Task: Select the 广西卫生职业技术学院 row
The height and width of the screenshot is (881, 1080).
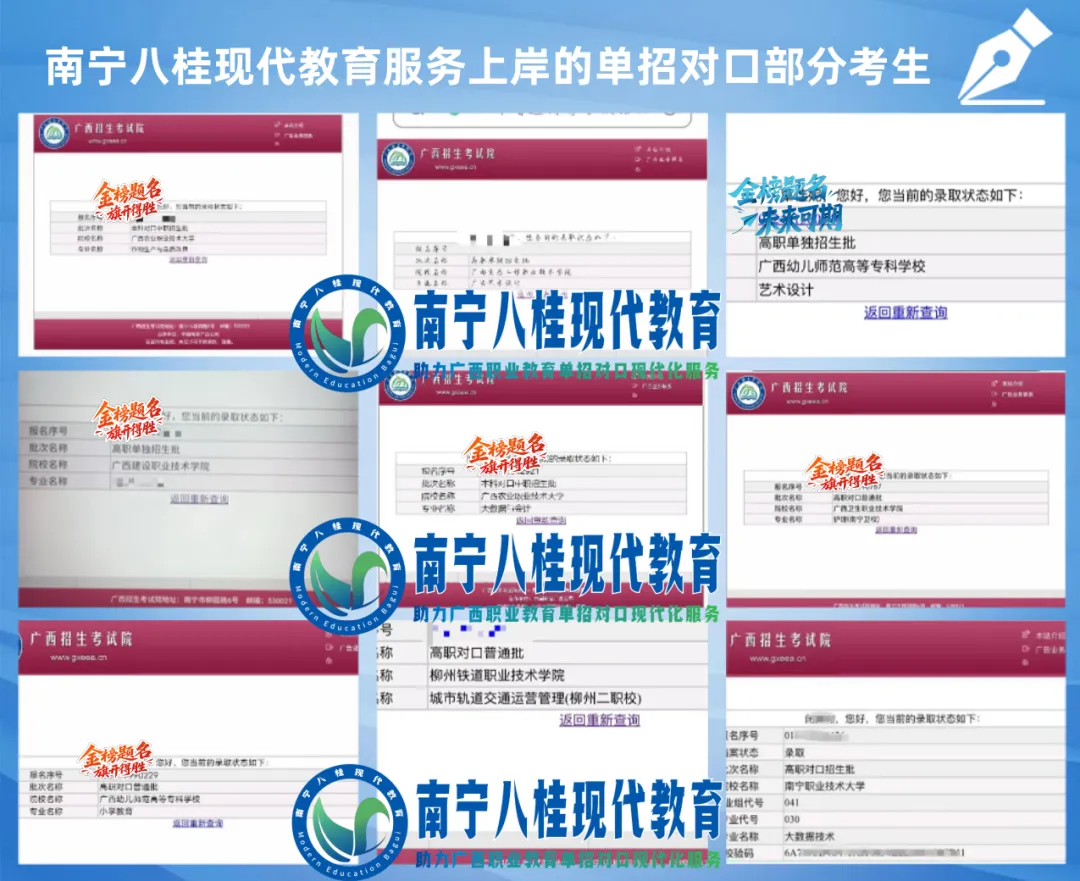Action: pyautogui.click(x=896, y=508)
